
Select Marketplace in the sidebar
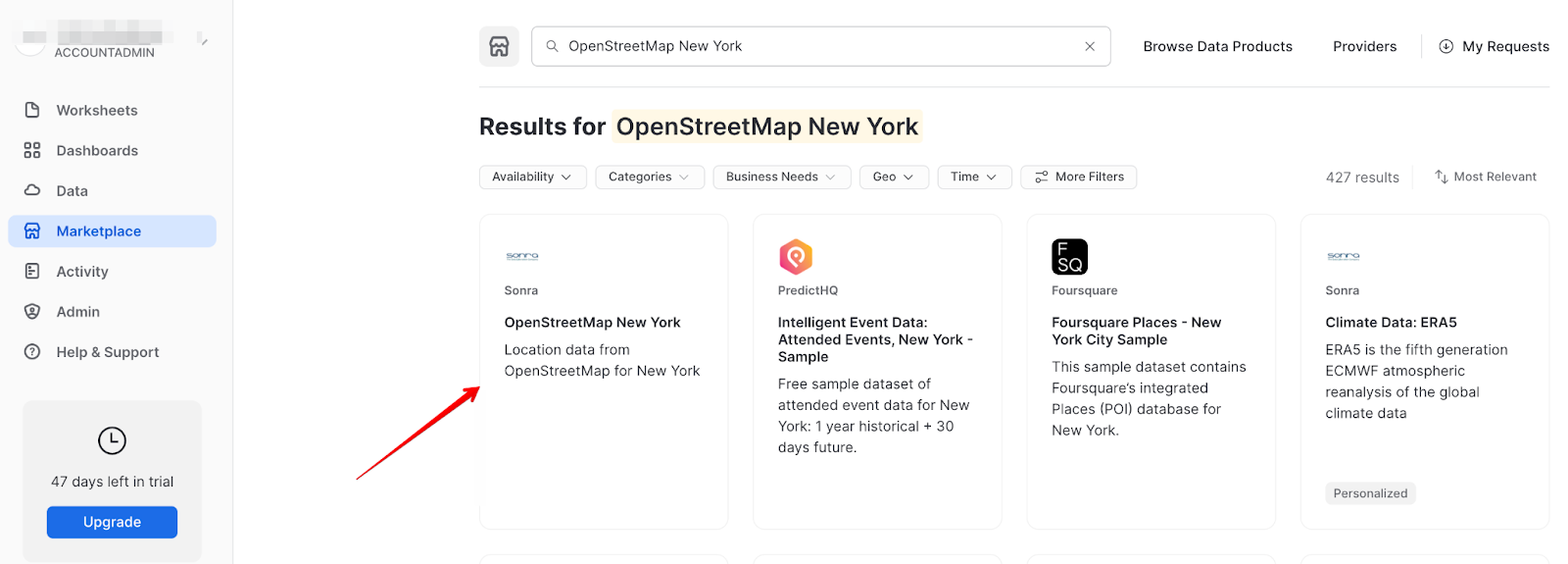tap(112, 231)
